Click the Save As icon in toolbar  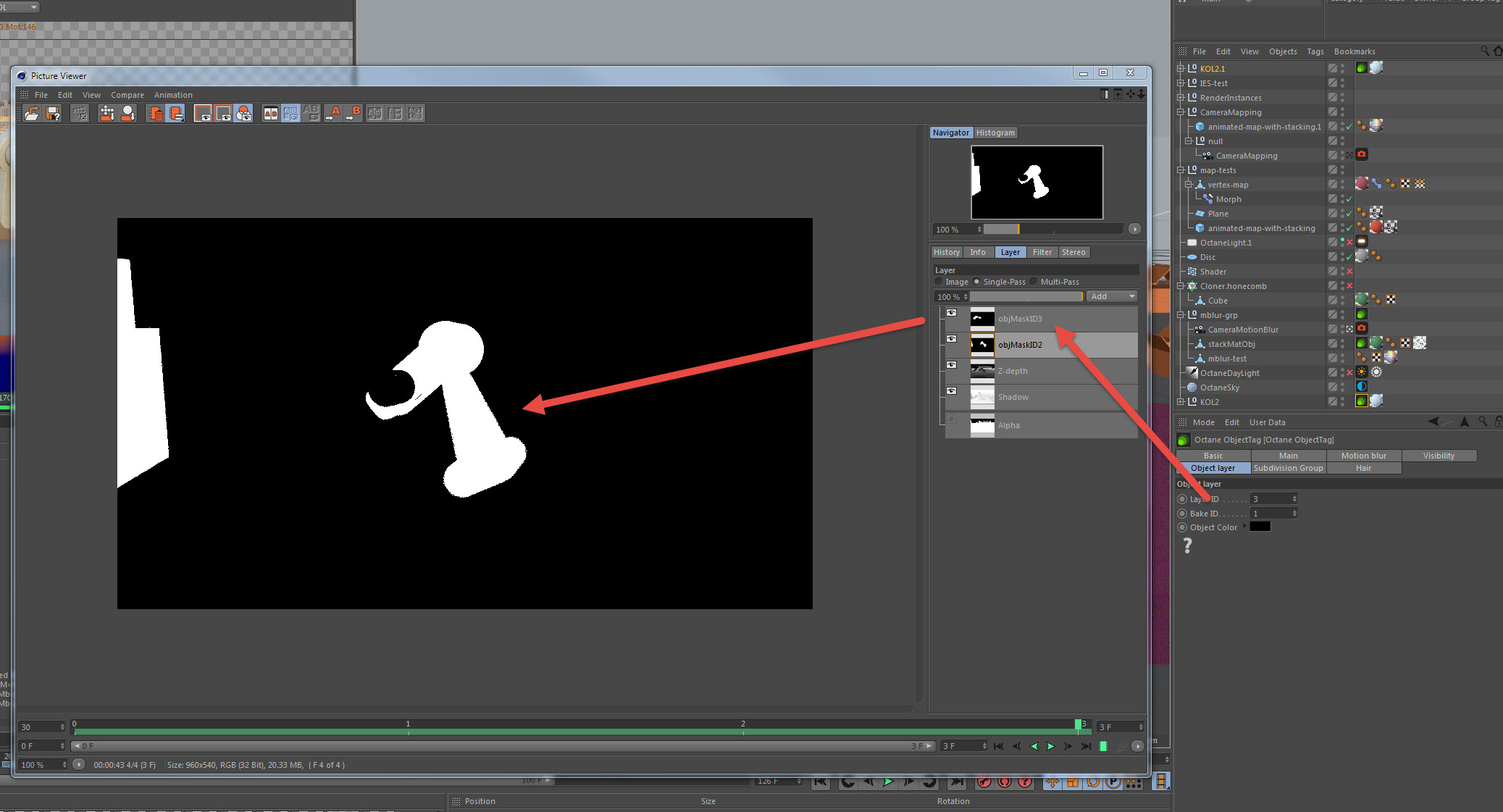[53, 113]
